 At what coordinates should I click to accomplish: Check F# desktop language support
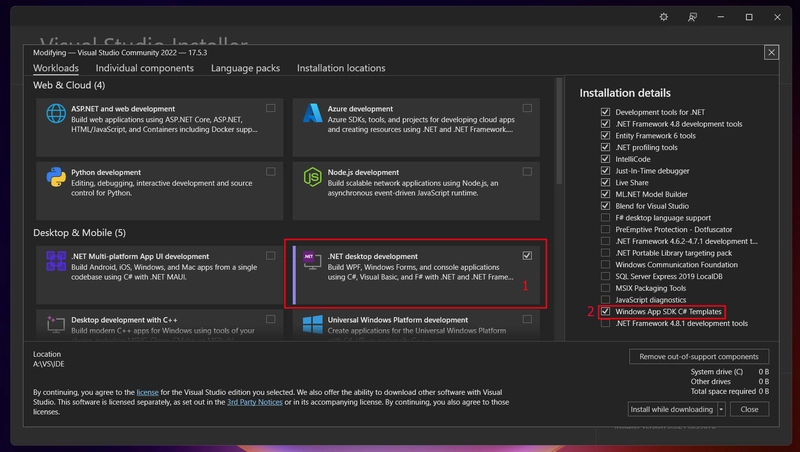click(x=605, y=217)
